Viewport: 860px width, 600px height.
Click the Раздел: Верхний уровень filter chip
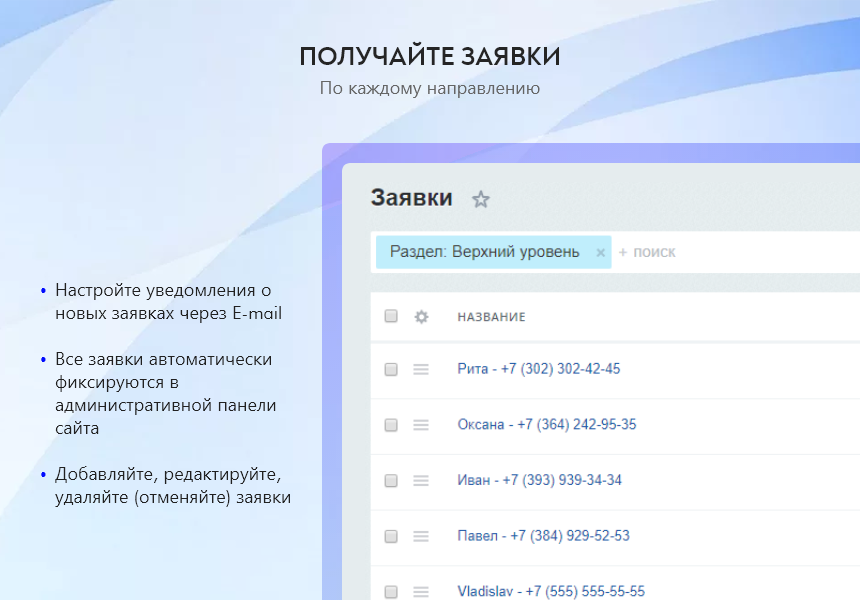click(x=484, y=252)
